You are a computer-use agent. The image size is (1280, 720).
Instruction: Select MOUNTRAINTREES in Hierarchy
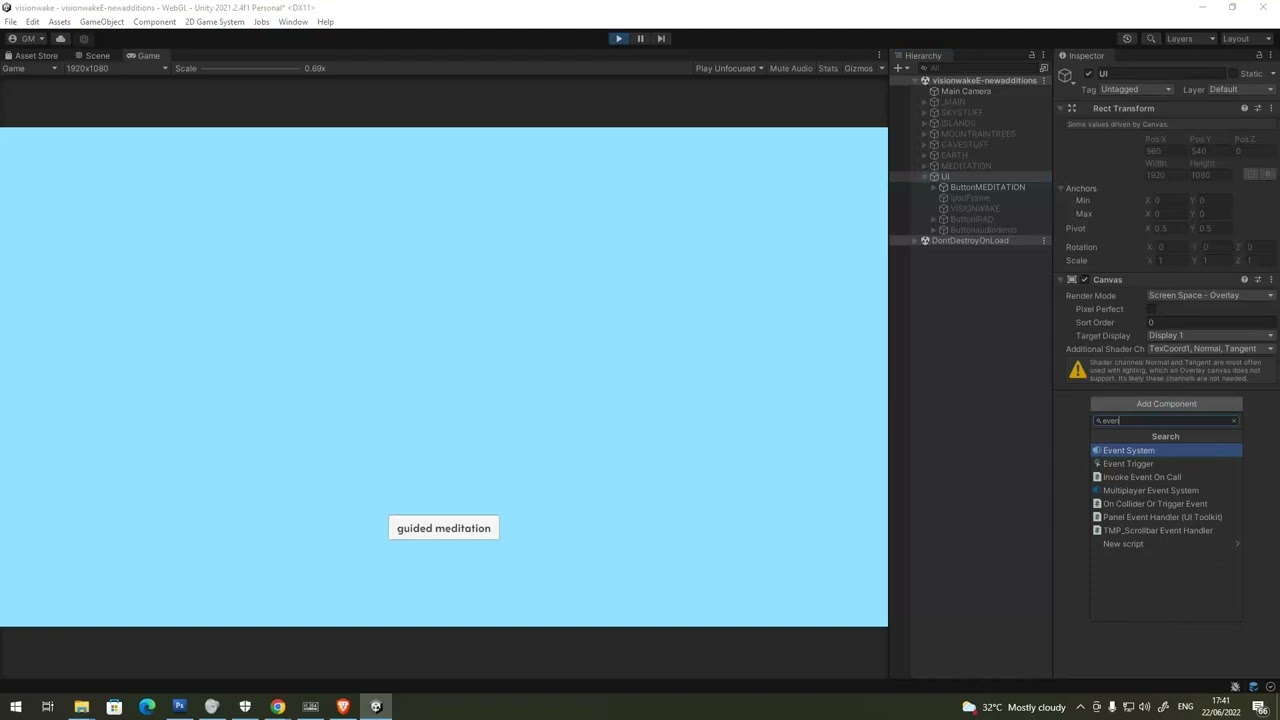tap(978, 134)
